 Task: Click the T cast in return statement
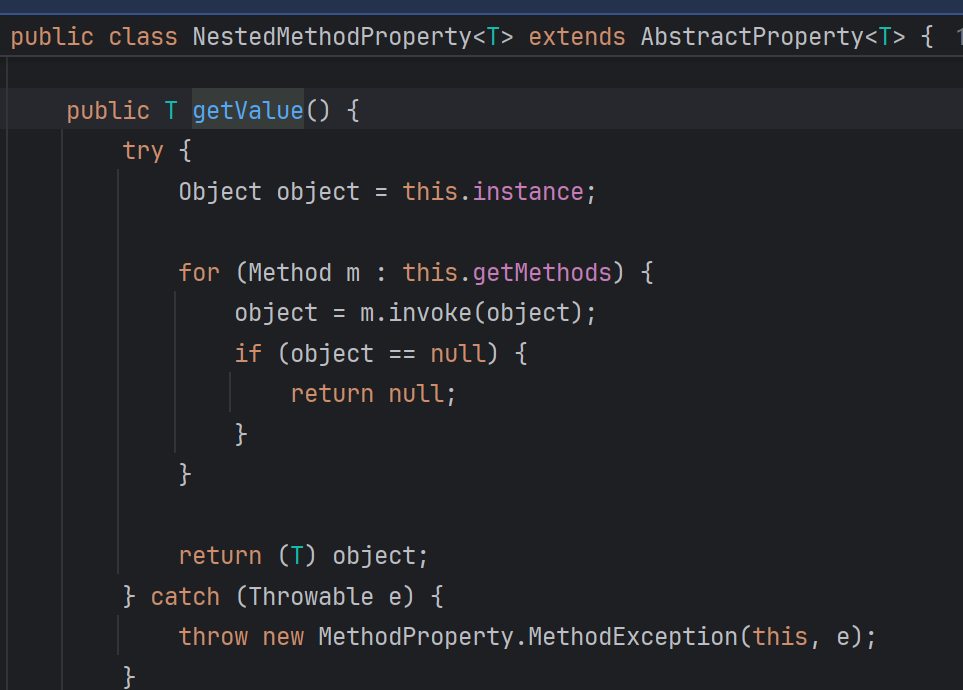pos(297,556)
